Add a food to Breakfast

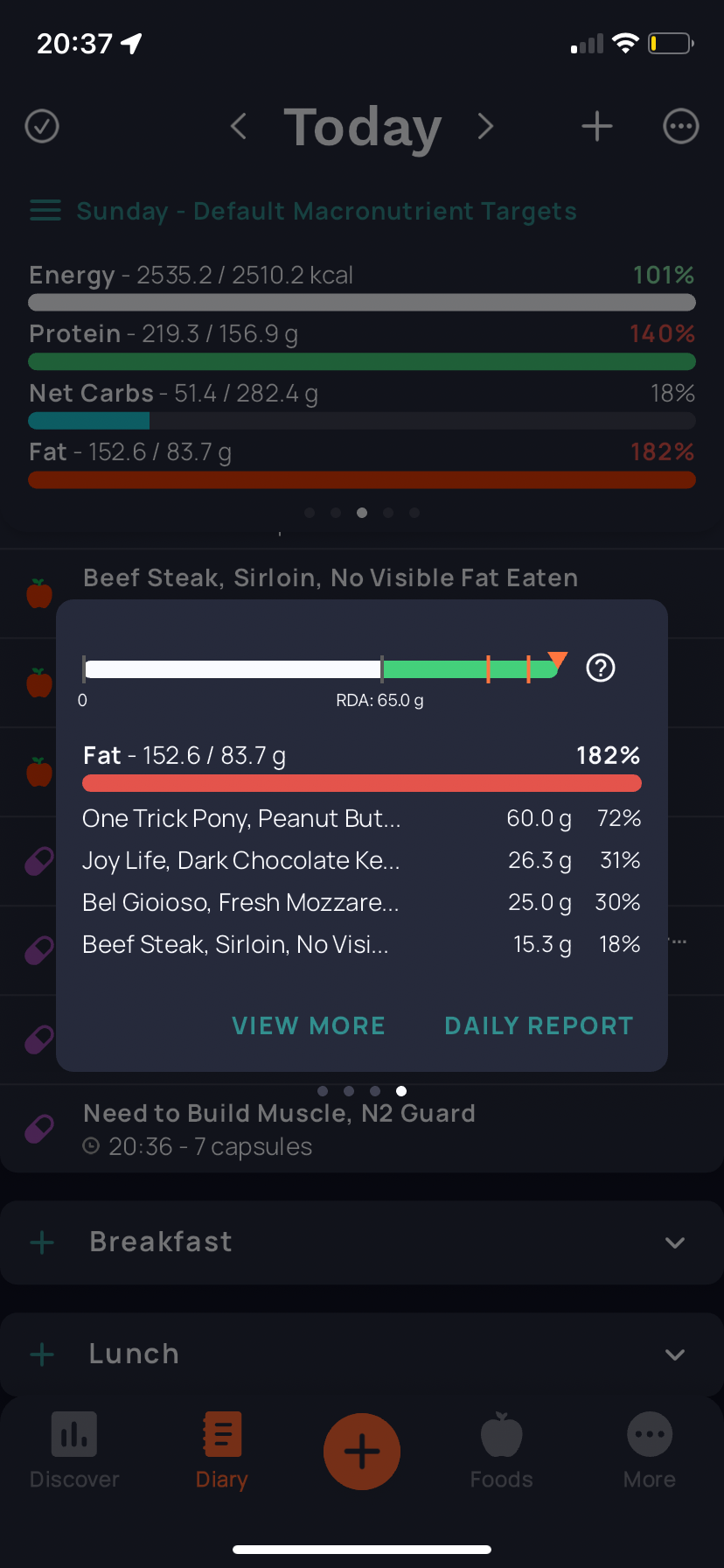tap(42, 1242)
